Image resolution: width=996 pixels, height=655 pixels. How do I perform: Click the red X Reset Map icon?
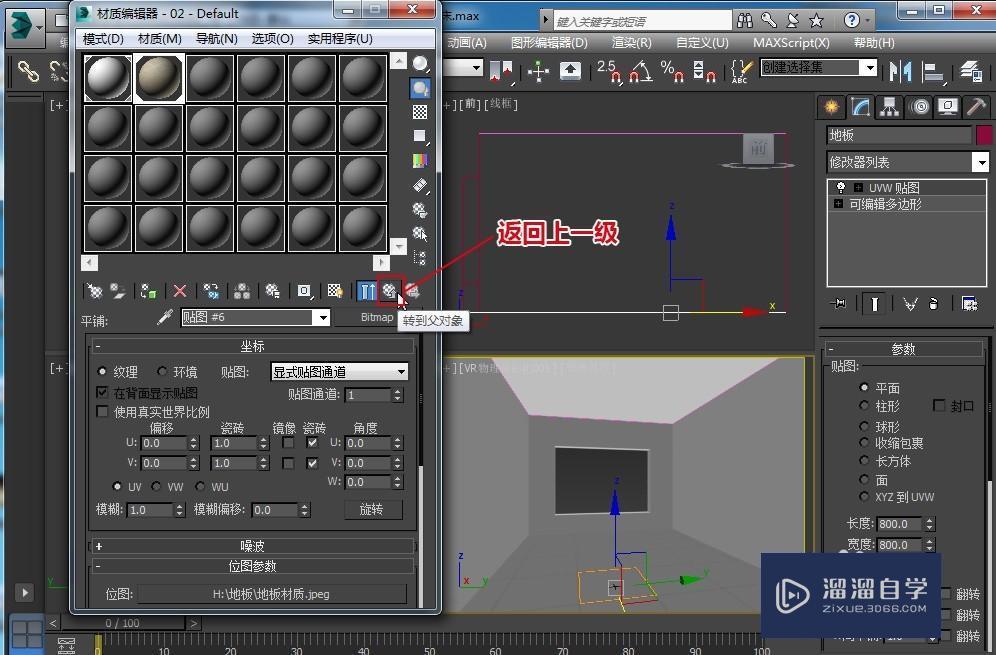[x=180, y=291]
